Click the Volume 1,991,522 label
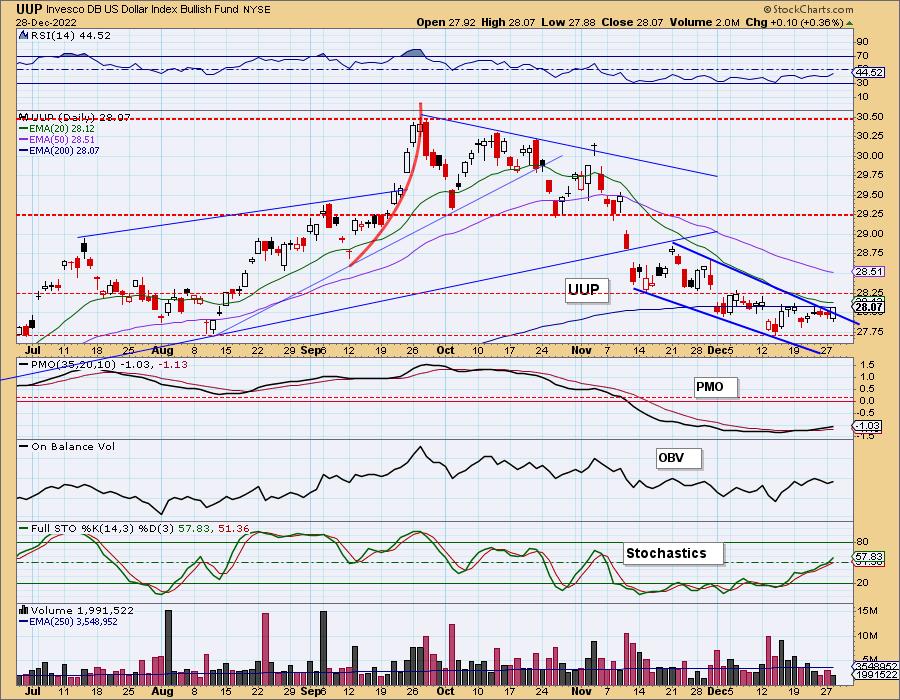 [82, 610]
